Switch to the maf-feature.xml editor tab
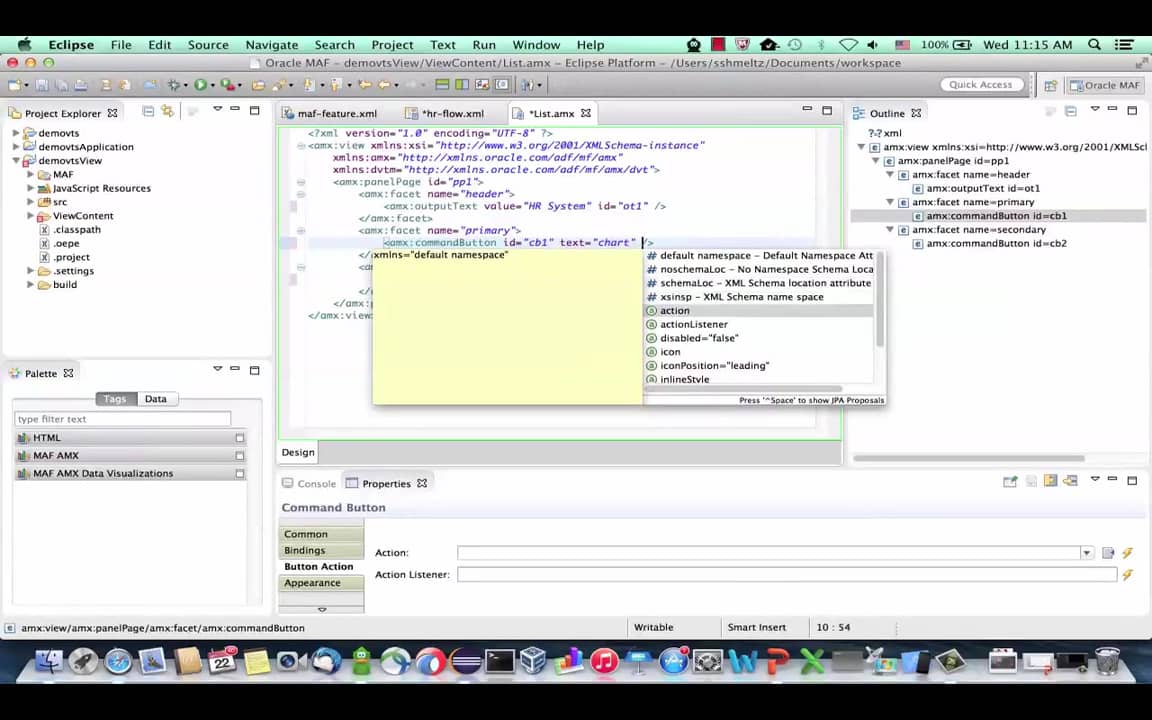The image size is (1152, 720). [329, 113]
